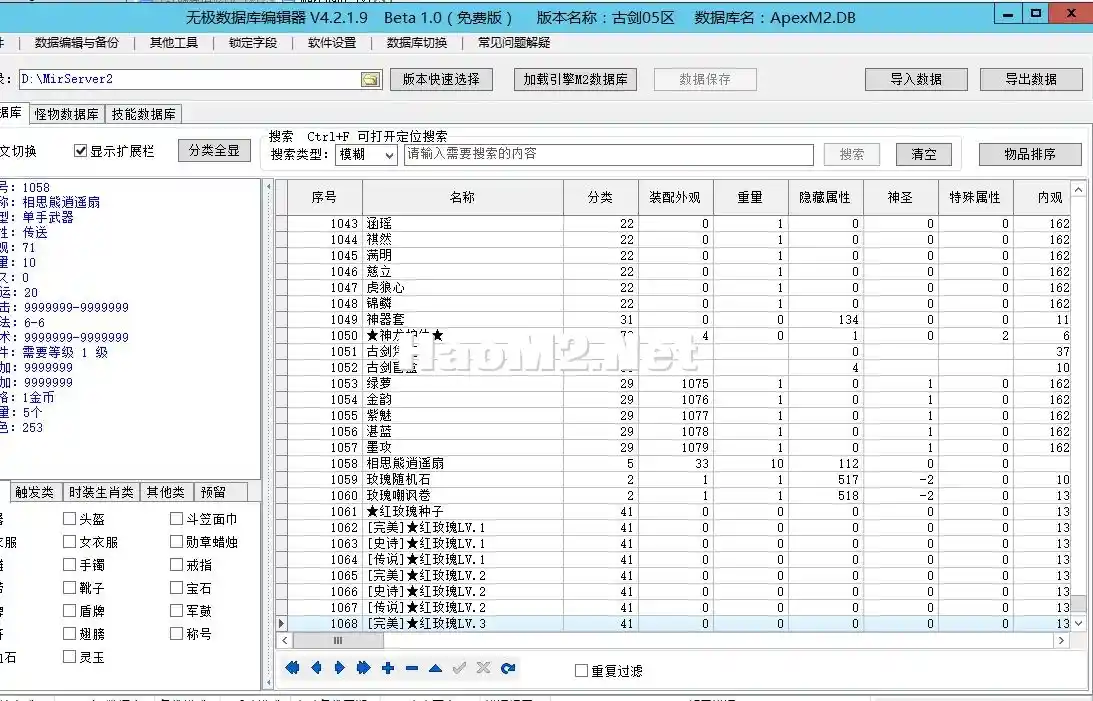
Task: Select 触发类 category tab
Action: [35, 492]
